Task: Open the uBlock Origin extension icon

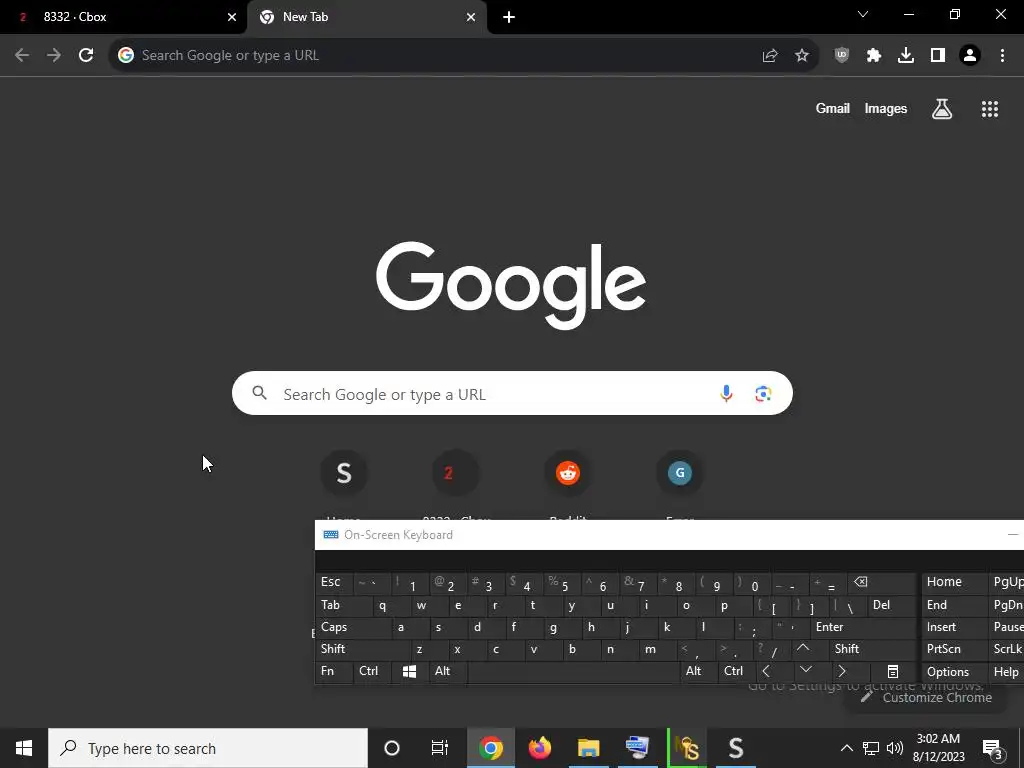Action: click(842, 56)
